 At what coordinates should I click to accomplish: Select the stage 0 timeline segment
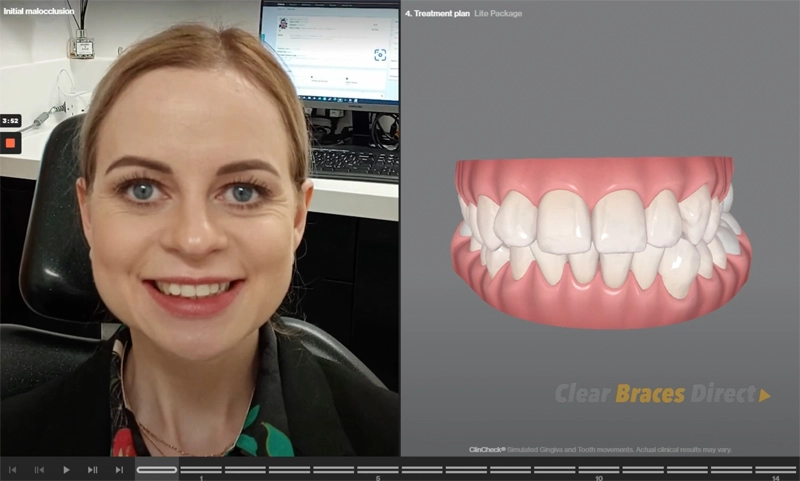click(157, 469)
